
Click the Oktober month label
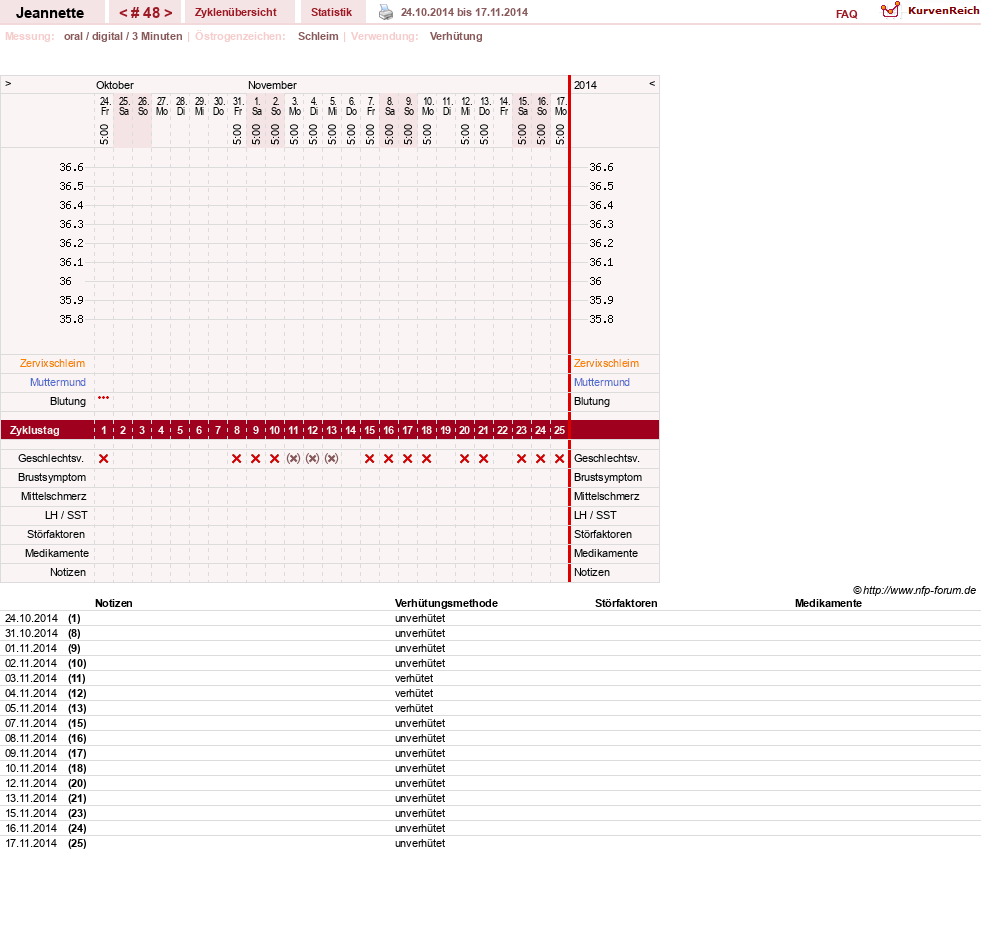(114, 85)
